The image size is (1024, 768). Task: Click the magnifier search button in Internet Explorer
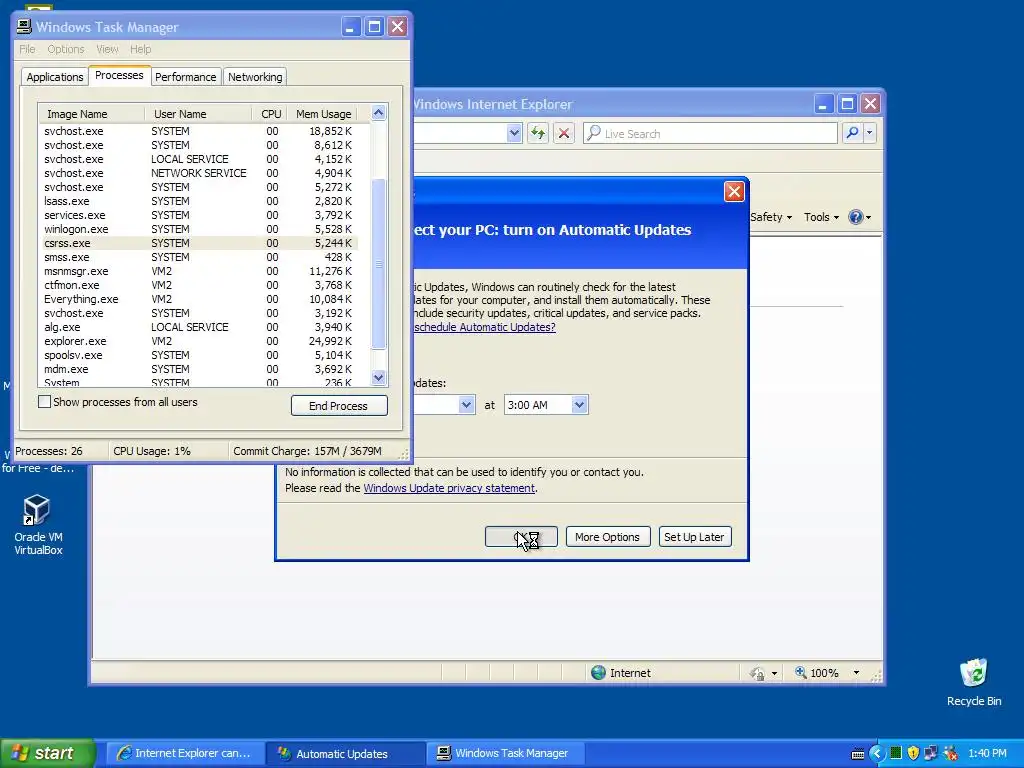(x=852, y=133)
